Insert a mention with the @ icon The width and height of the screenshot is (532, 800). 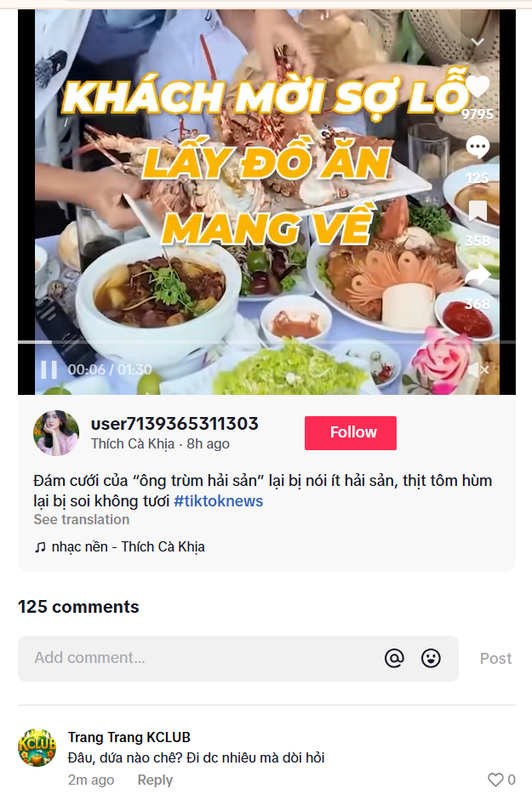point(394,658)
